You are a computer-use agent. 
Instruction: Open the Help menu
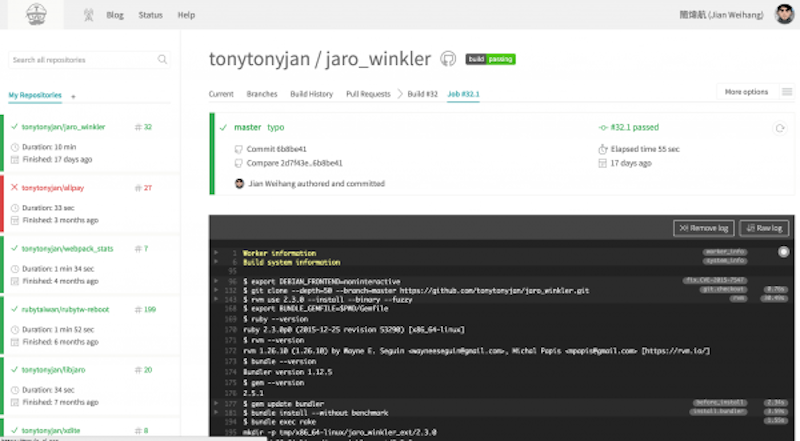186,15
